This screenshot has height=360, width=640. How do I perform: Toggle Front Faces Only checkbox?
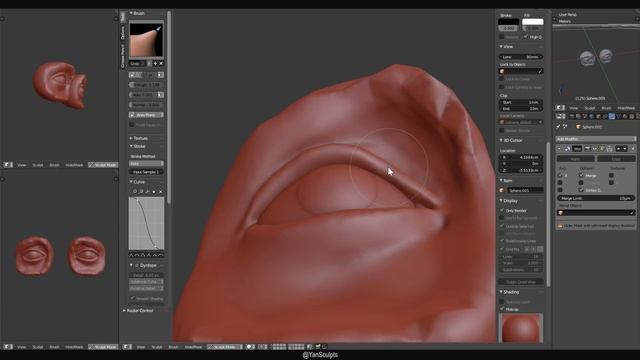pos(132,125)
